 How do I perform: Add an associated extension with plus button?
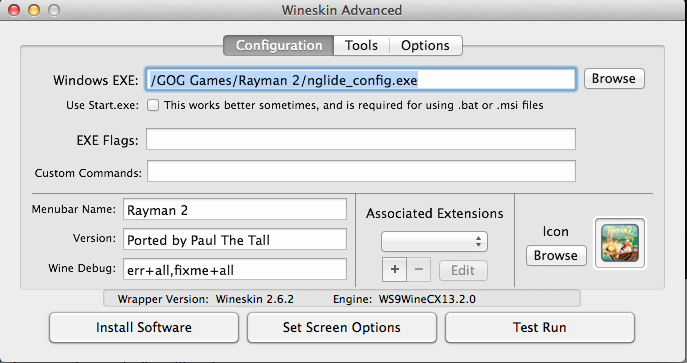click(395, 270)
